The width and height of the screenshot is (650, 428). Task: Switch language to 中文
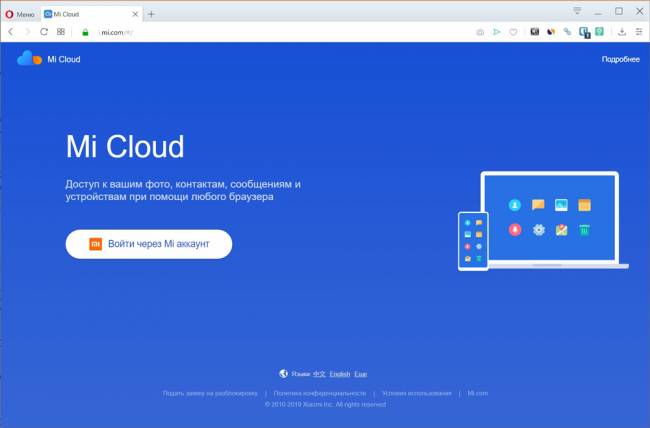coord(319,374)
